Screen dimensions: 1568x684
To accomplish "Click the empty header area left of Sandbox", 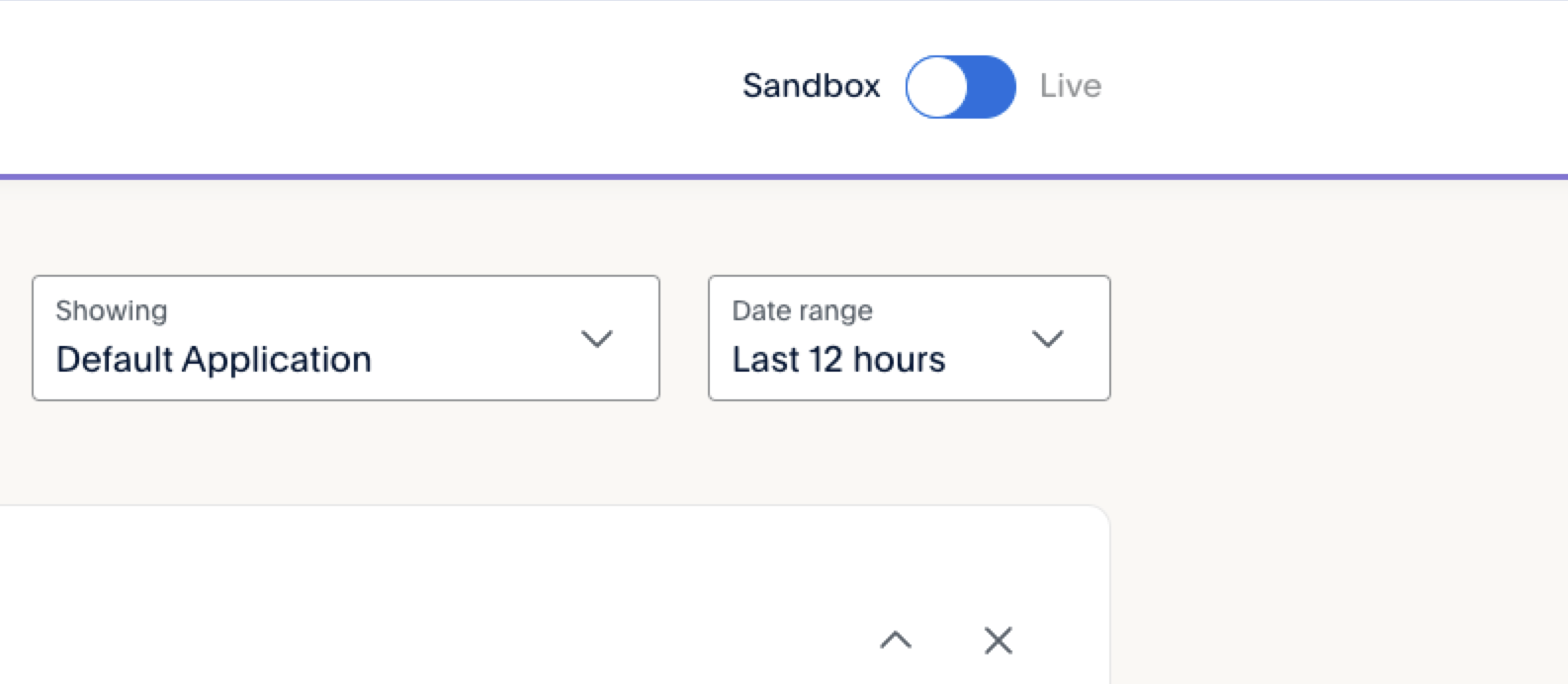I will (x=346, y=87).
